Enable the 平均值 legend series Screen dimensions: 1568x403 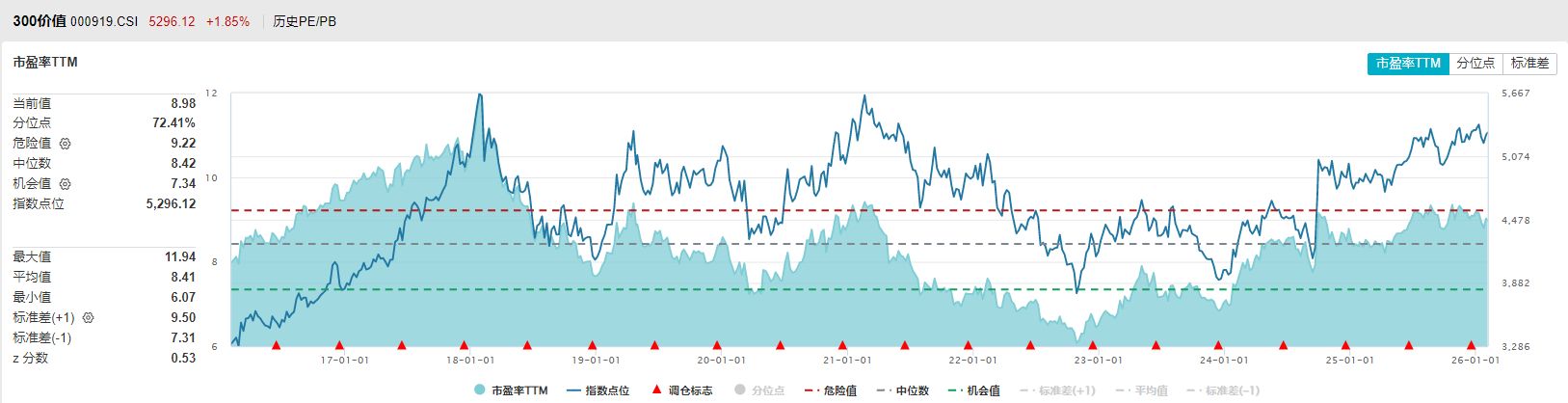(x=1141, y=390)
